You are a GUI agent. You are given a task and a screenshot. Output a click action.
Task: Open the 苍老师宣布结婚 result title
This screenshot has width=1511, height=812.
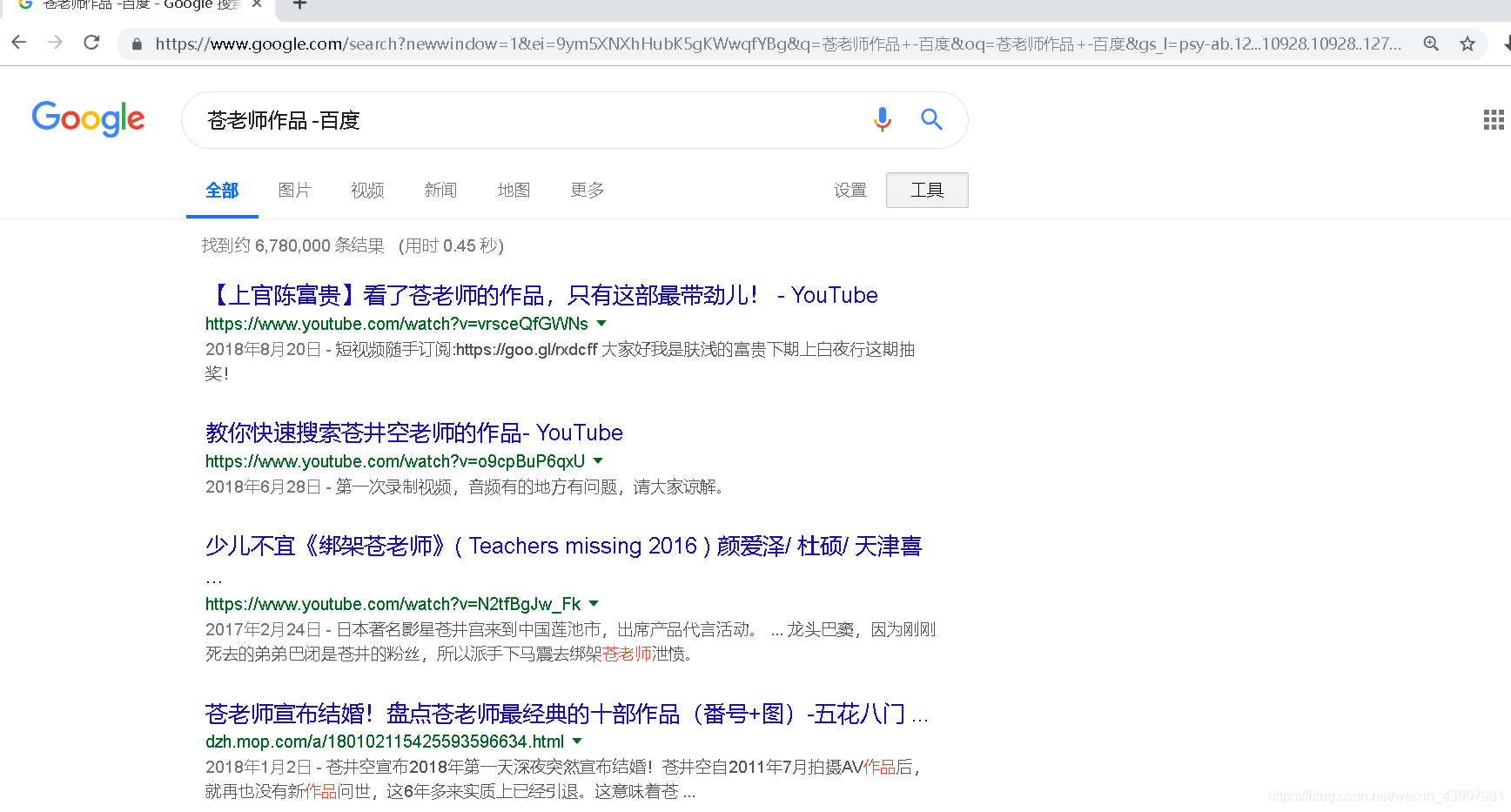[567, 714]
